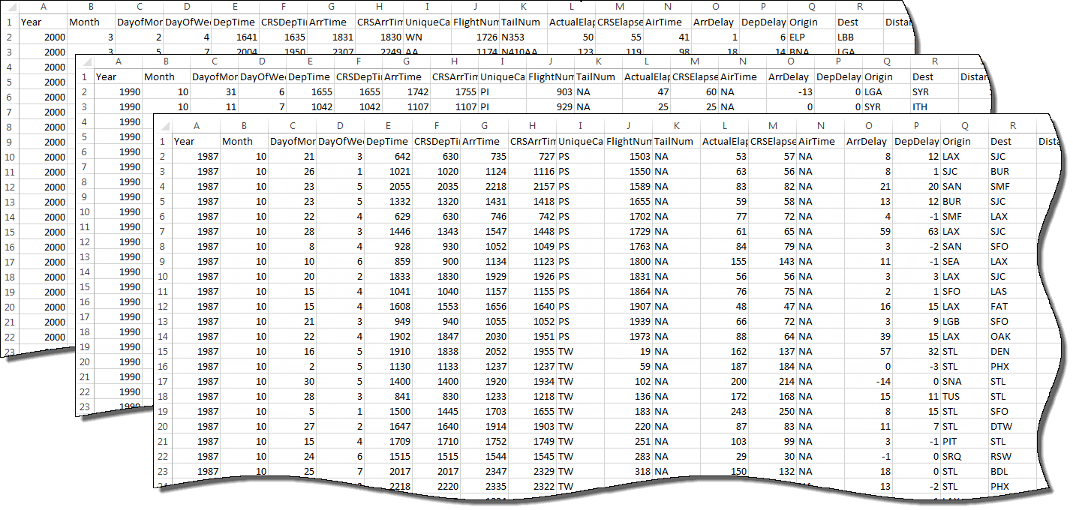The width and height of the screenshot is (1073, 510).
Task: Click arrival time 2218 cell
Action: click(x=484, y=187)
